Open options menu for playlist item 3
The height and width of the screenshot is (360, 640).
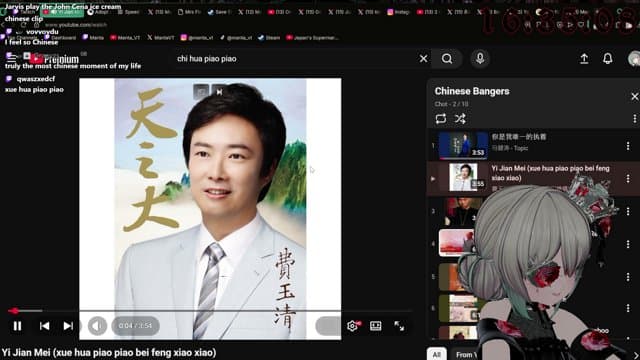tap(628, 211)
